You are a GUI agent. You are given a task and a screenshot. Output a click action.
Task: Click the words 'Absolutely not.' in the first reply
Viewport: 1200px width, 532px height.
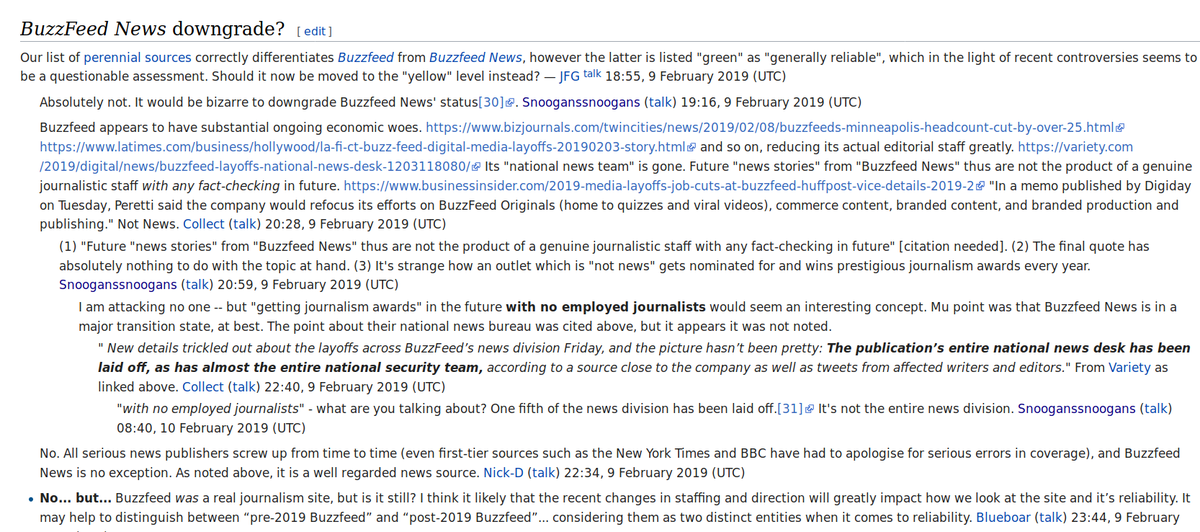[x=86, y=102]
